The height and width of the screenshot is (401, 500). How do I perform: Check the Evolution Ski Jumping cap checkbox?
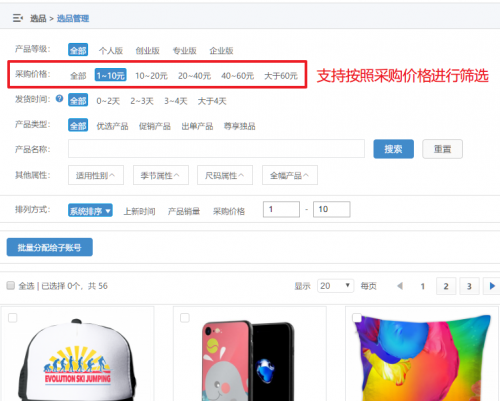13,318
